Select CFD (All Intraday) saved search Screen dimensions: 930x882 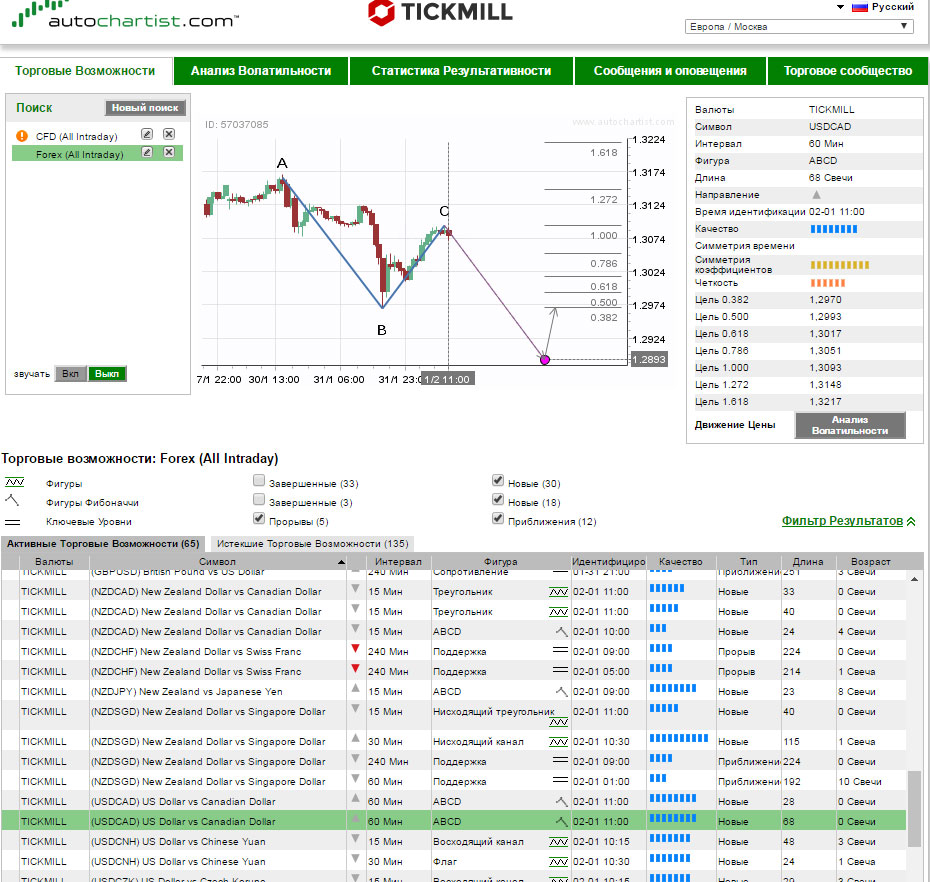[x=77, y=136]
